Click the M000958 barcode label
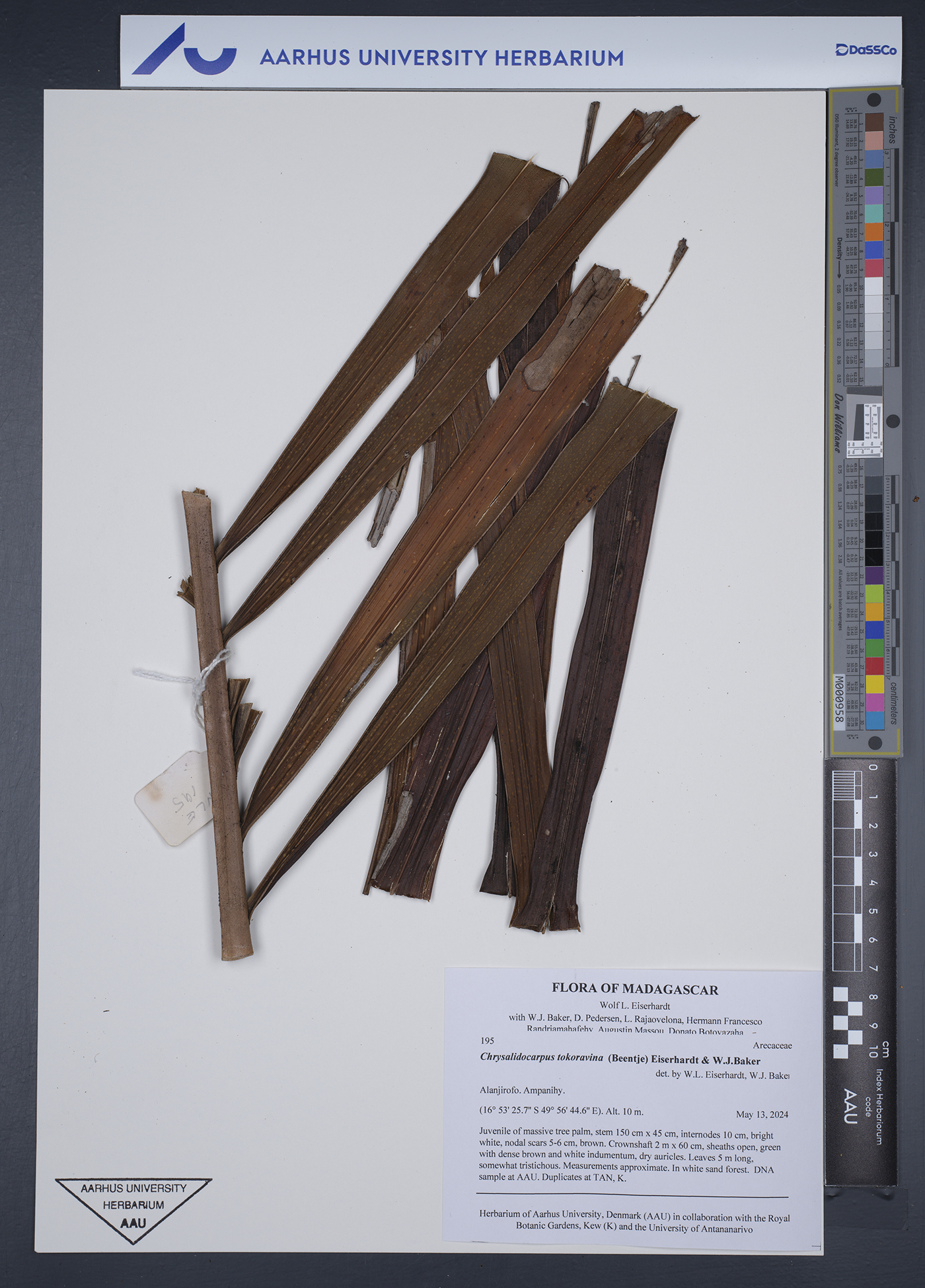 (x=839, y=701)
